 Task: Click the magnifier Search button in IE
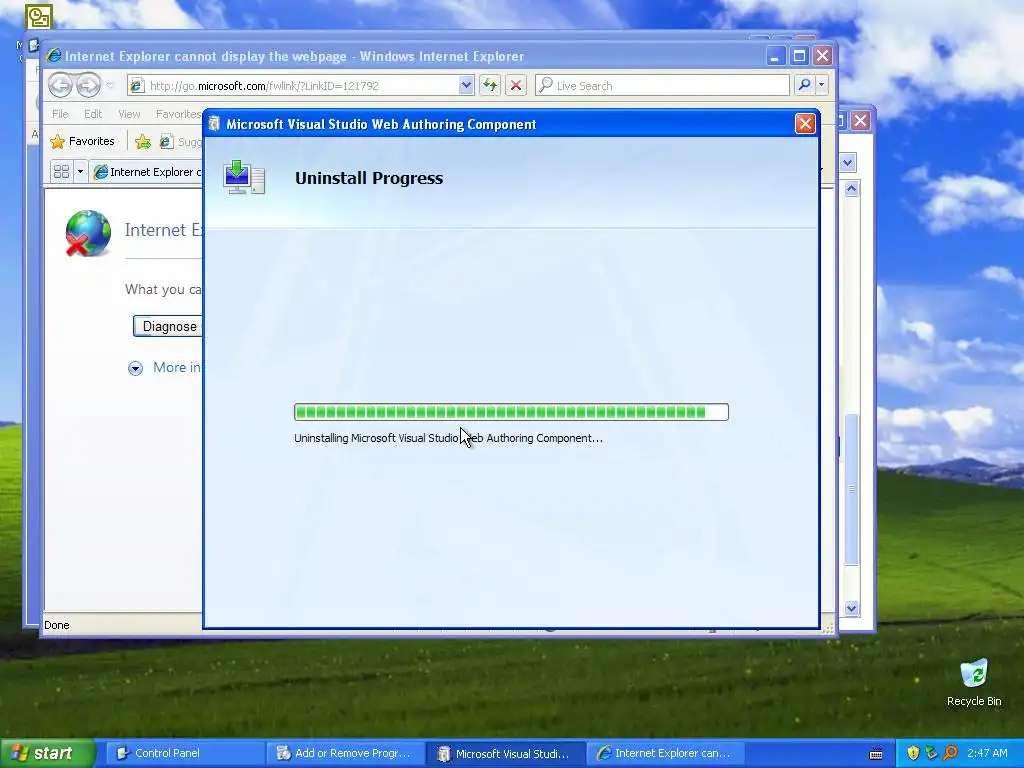tap(805, 85)
